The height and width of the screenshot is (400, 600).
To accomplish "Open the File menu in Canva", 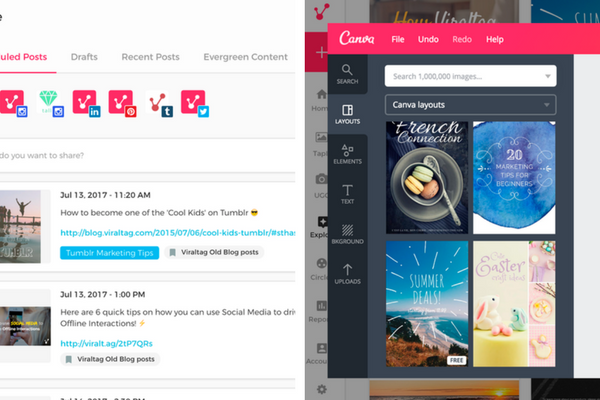I will click(398, 39).
